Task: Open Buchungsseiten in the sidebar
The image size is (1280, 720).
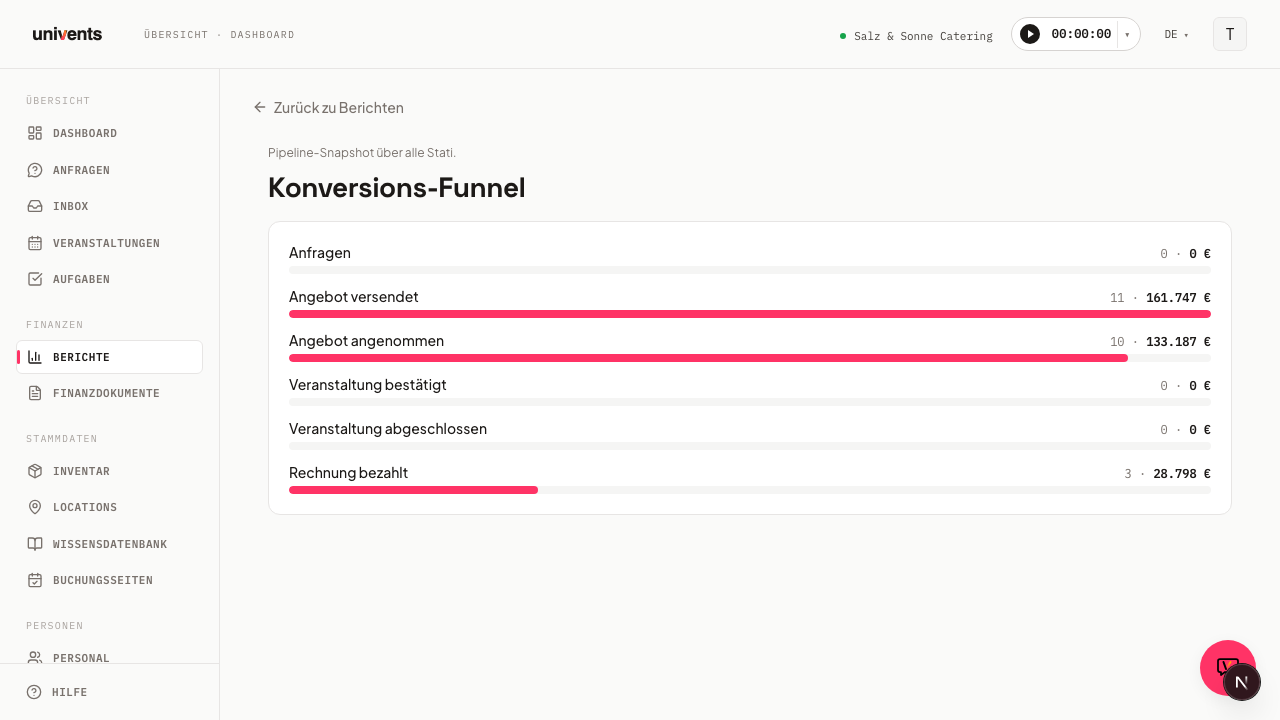Action: [x=109, y=580]
